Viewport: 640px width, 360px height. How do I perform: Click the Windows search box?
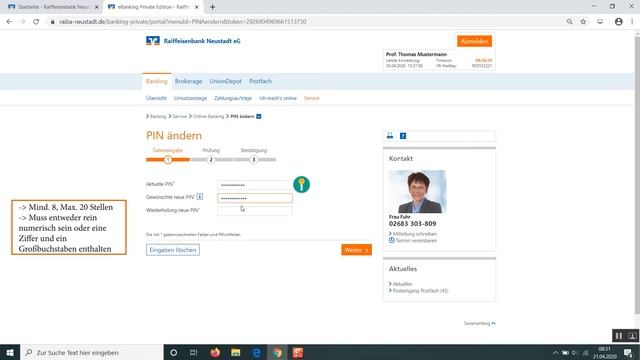(x=92, y=352)
